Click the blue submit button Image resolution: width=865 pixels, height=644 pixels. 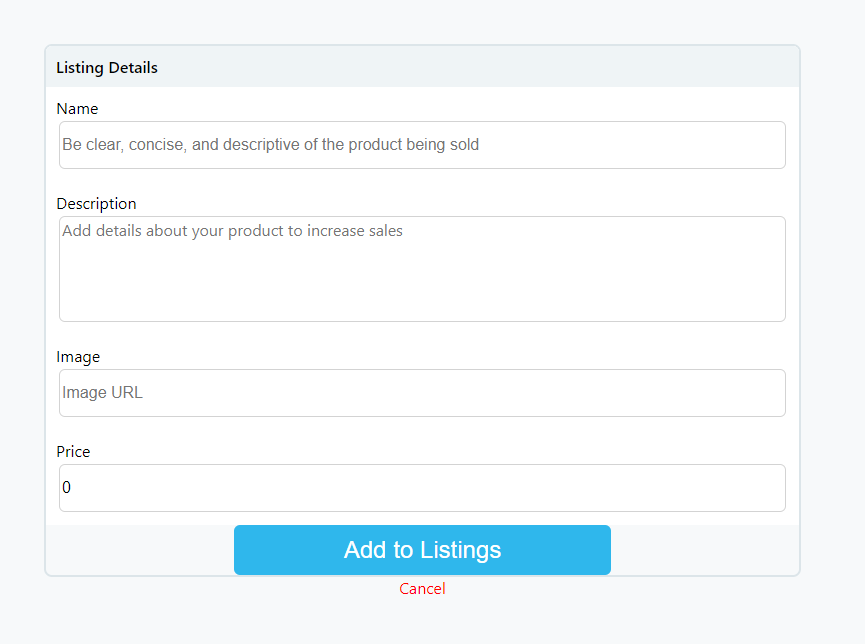pos(421,549)
